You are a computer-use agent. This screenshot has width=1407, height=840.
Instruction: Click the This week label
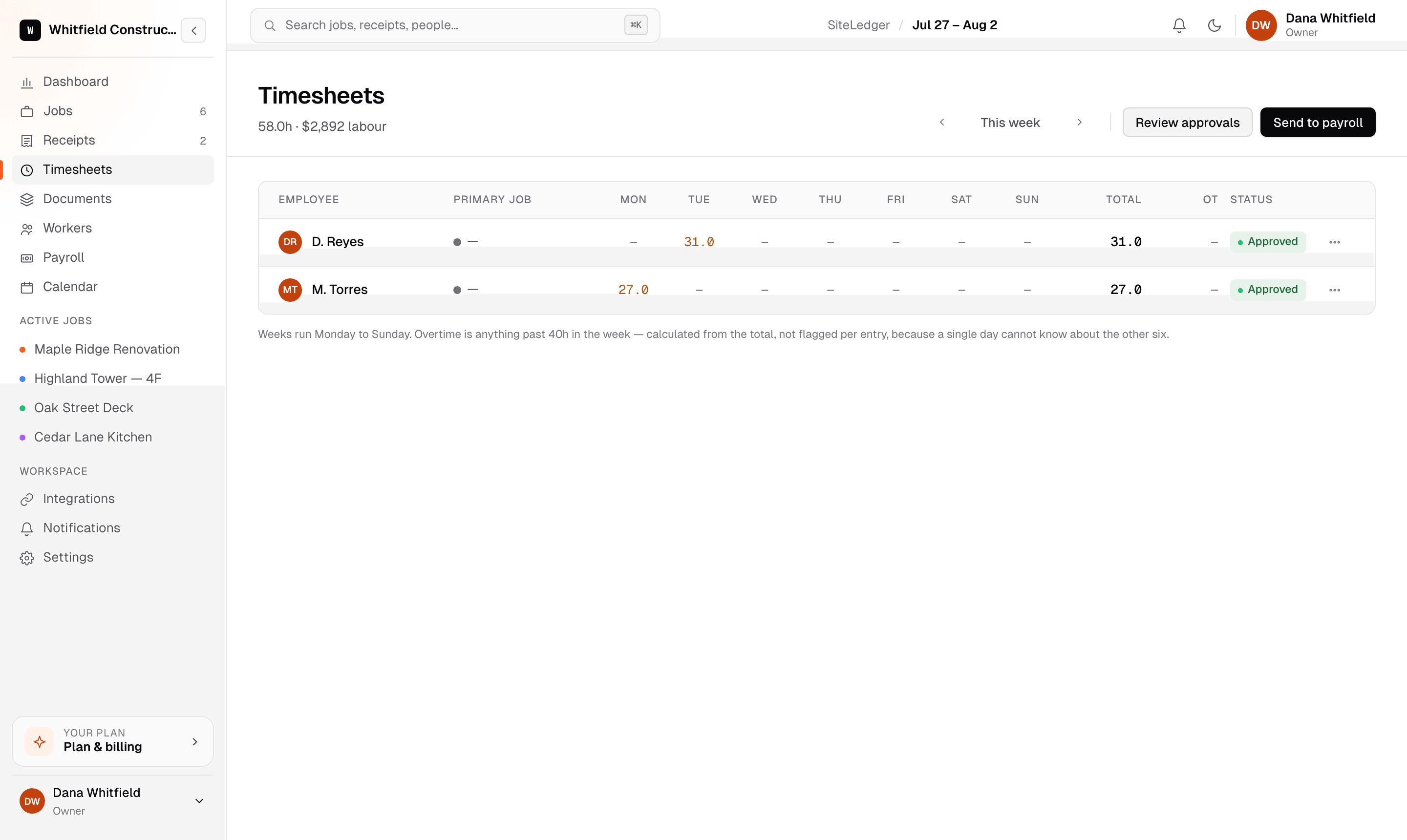tap(1010, 123)
